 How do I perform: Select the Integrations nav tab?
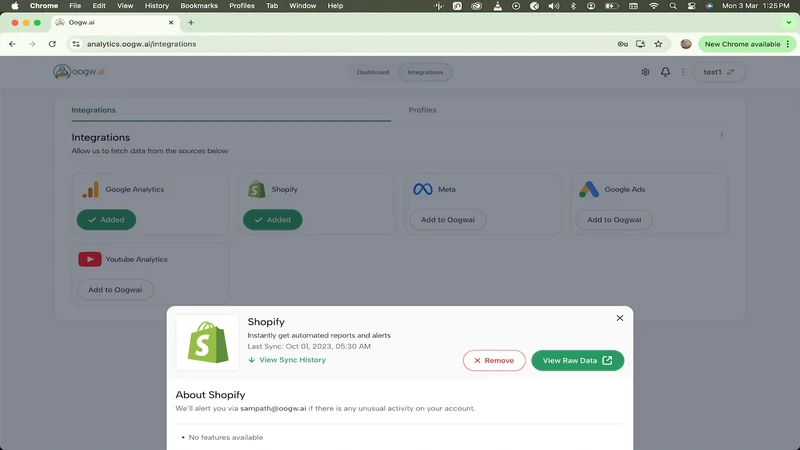[x=425, y=72]
